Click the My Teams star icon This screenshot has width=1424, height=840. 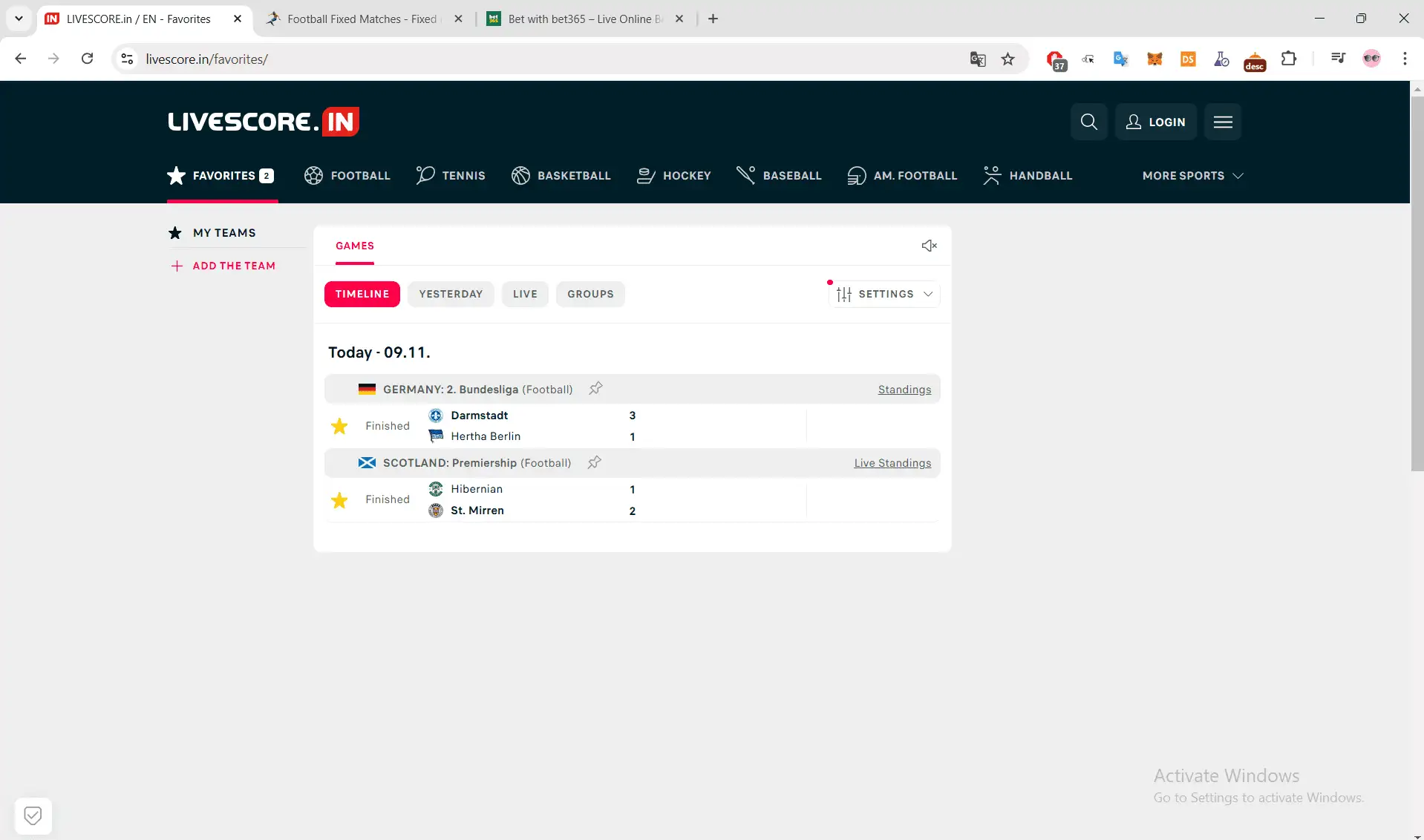[x=175, y=233]
